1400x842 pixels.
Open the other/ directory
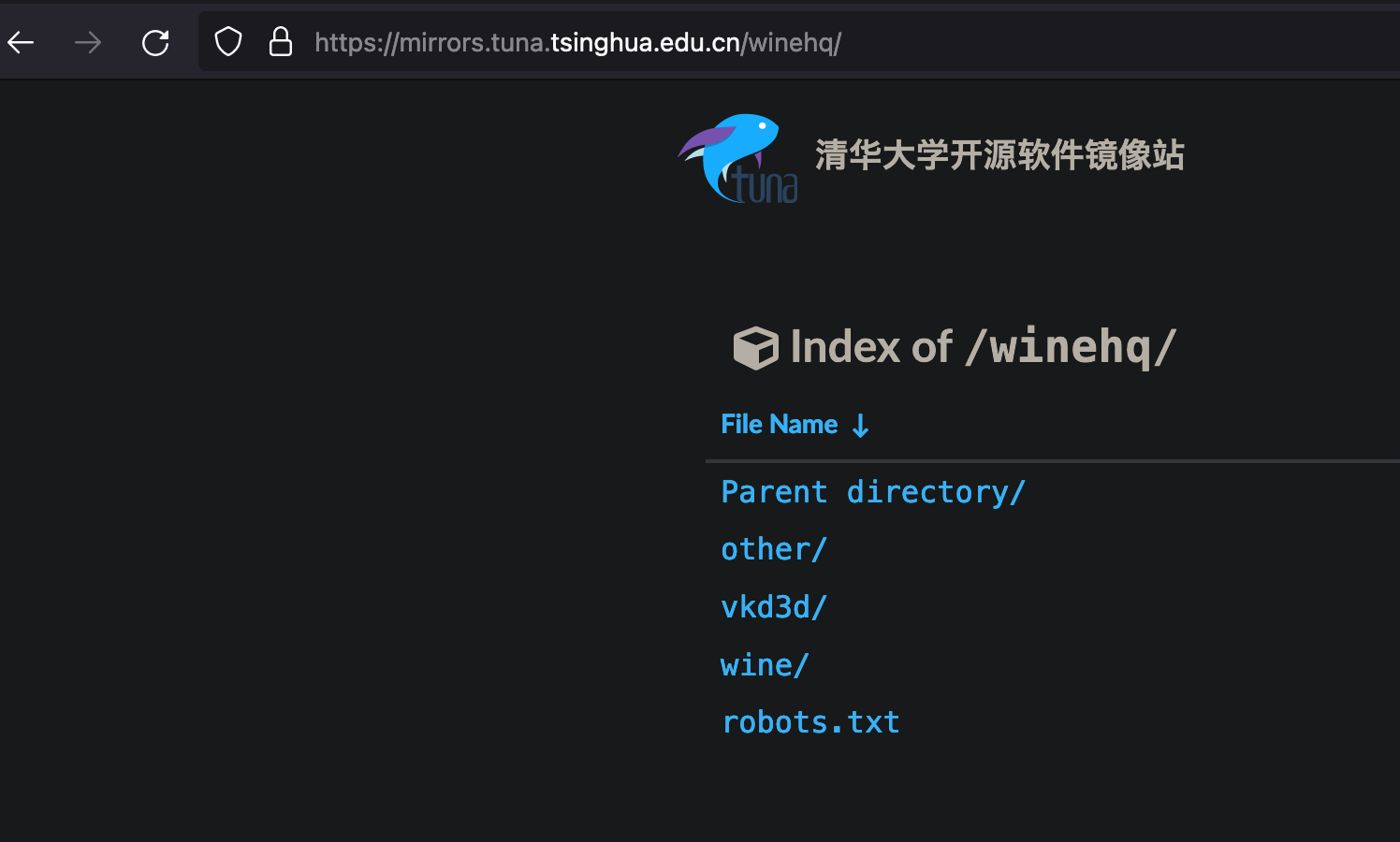[773, 549]
